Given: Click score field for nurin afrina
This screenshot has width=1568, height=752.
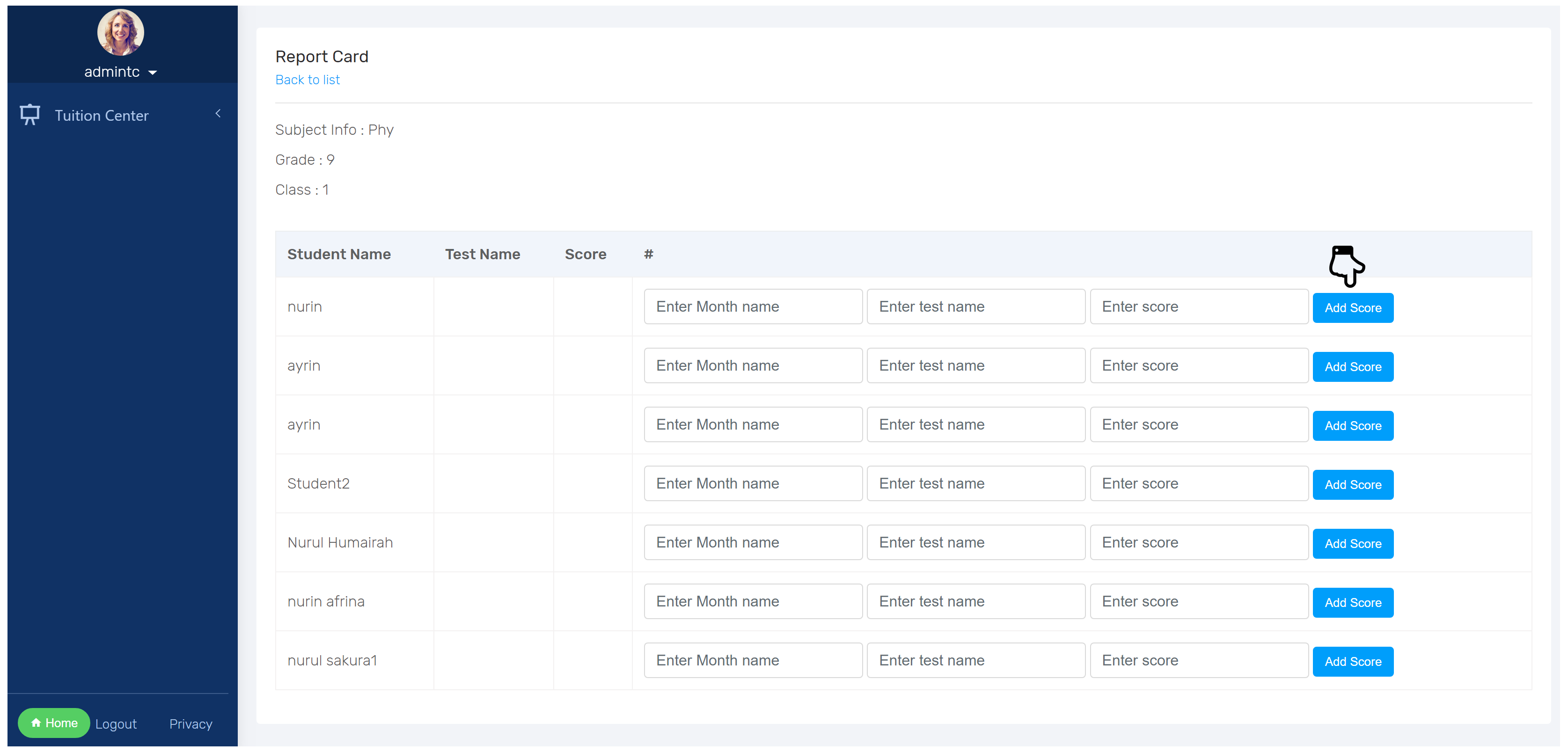Looking at the screenshot, I should pos(1199,602).
